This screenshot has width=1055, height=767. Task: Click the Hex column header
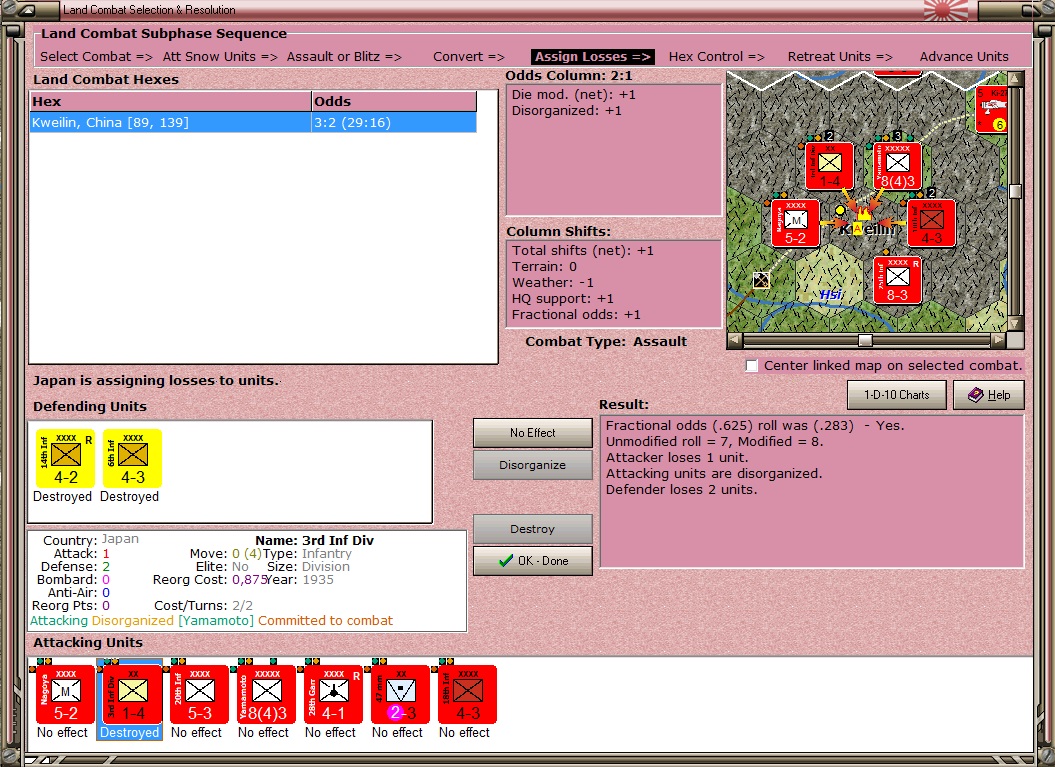point(170,102)
